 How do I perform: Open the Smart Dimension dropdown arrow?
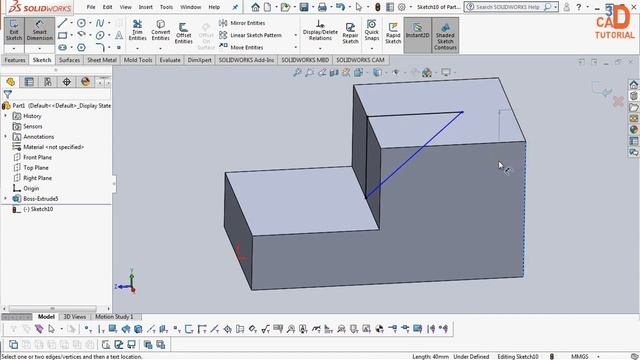tap(40, 49)
